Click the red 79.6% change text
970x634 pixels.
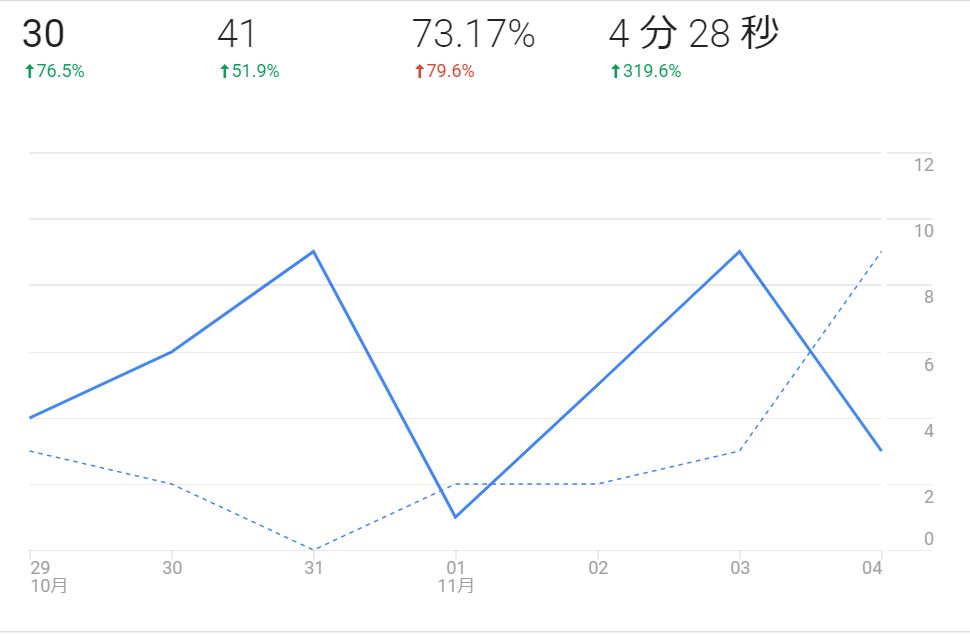click(450, 71)
